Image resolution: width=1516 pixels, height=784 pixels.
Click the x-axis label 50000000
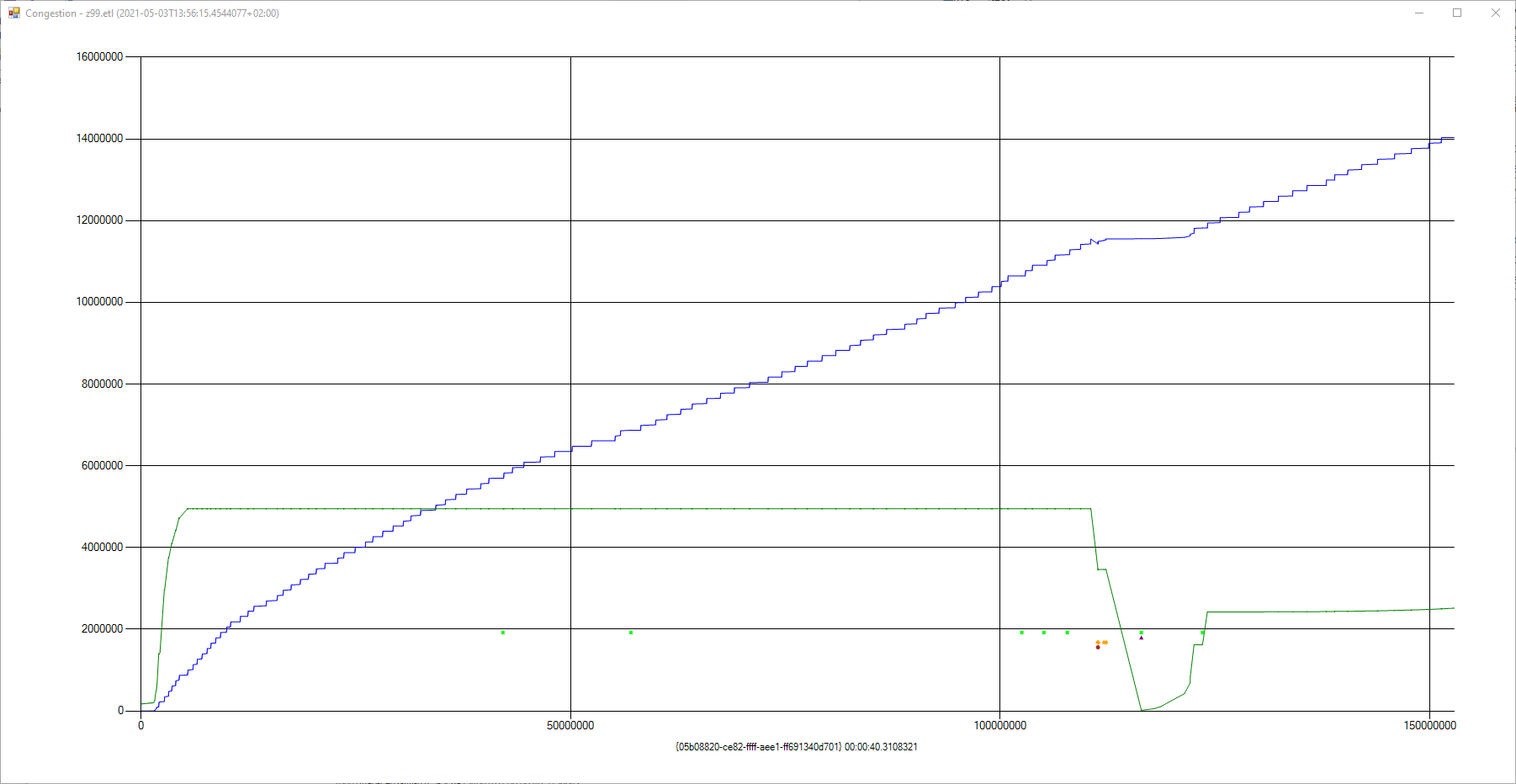570,725
